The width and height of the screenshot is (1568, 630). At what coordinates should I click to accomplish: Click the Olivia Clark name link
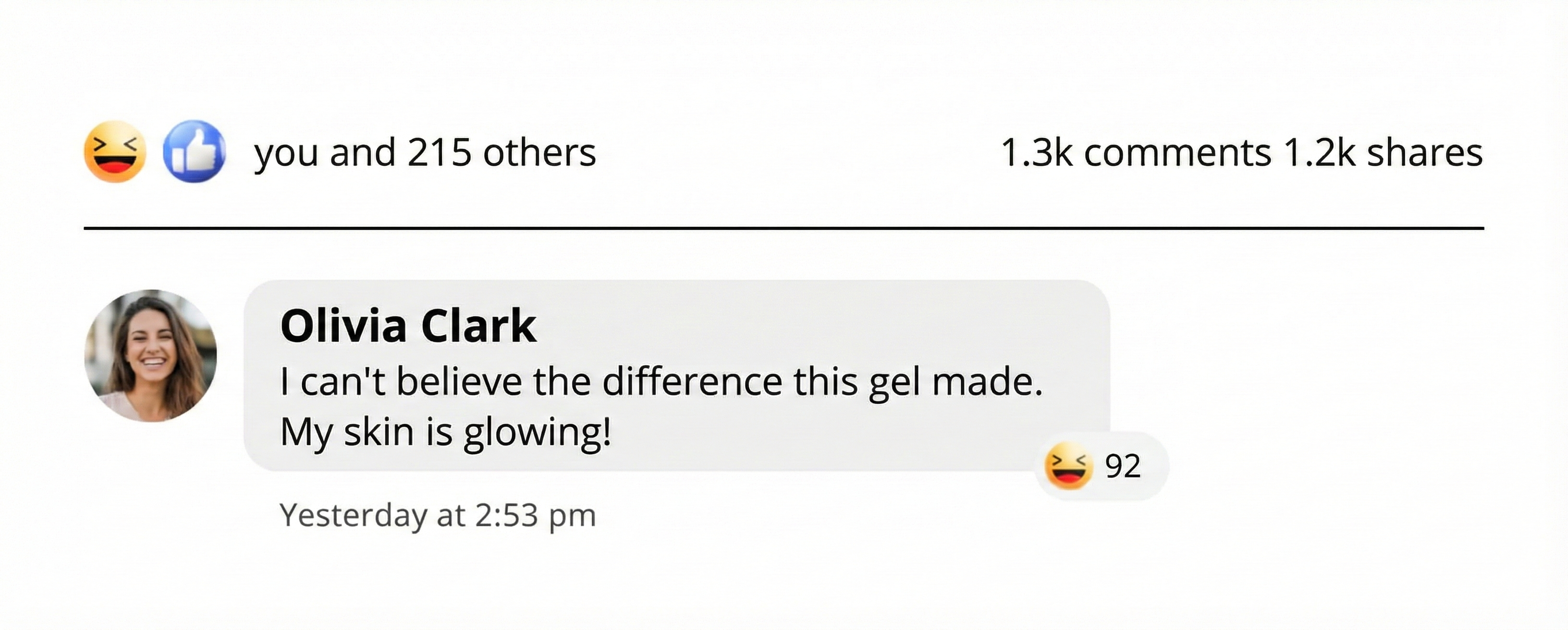tap(408, 326)
